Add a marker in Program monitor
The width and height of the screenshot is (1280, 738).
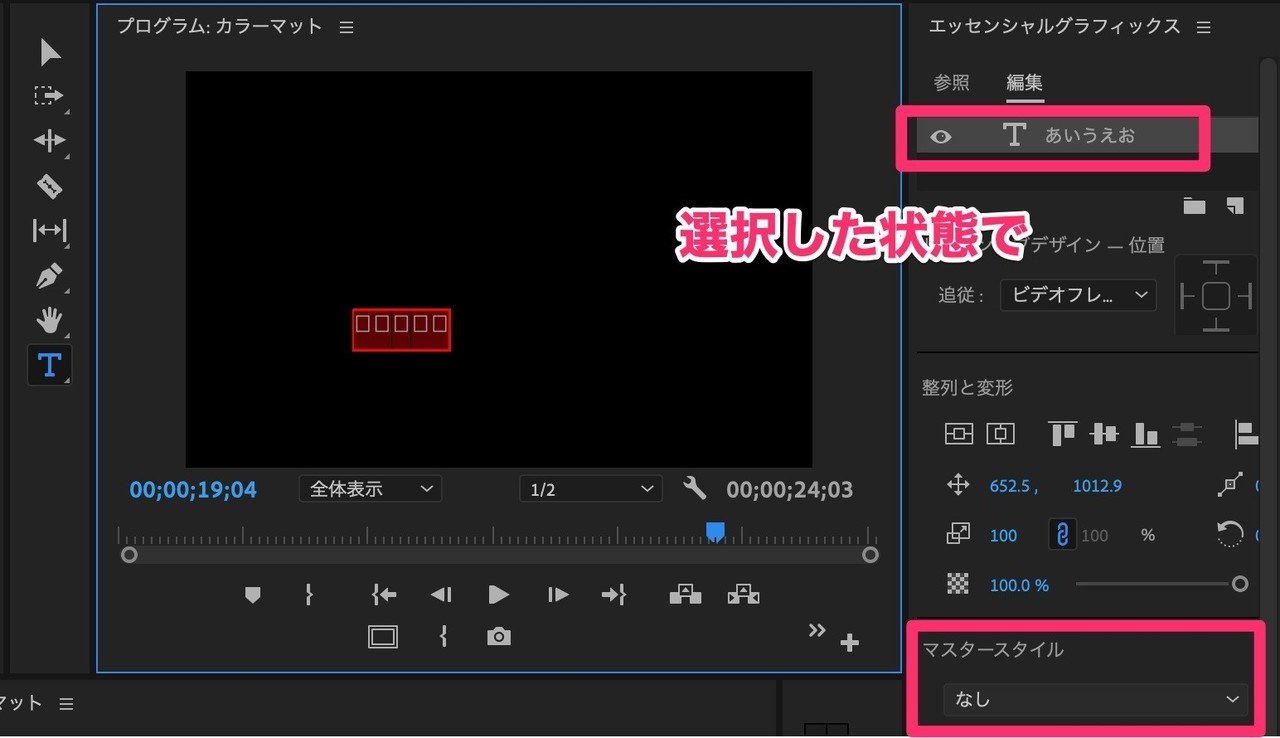click(x=252, y=595)
